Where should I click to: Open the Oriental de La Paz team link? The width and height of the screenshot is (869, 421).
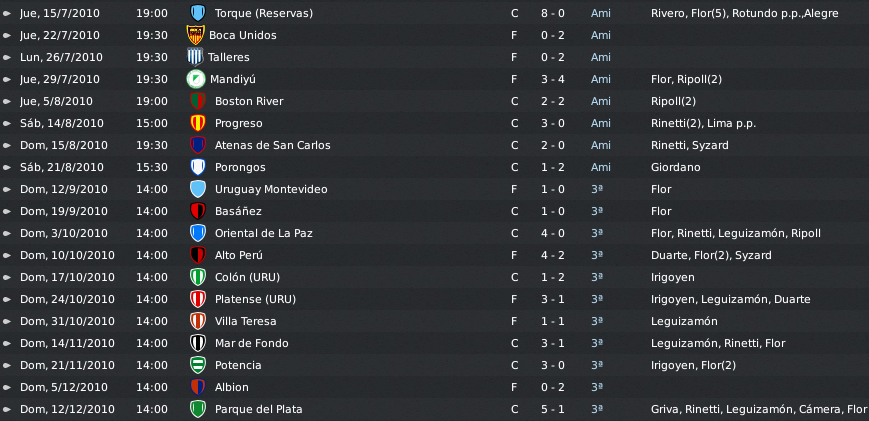[264, 233]
